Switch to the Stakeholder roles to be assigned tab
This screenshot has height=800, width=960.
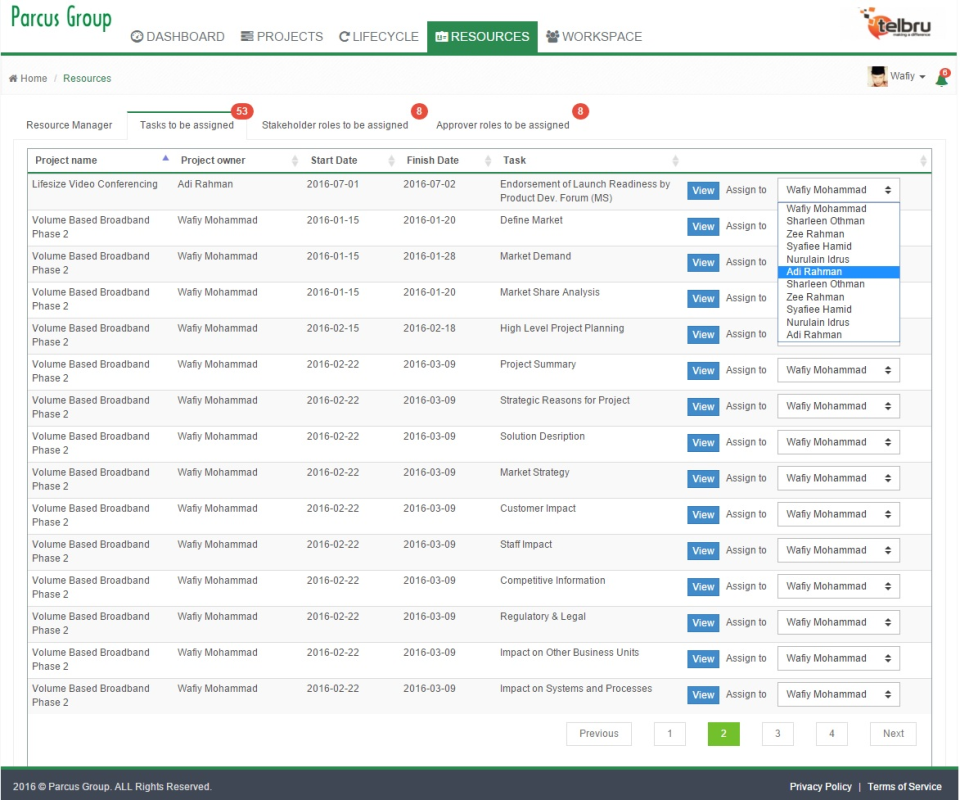[x=335, y=126]
